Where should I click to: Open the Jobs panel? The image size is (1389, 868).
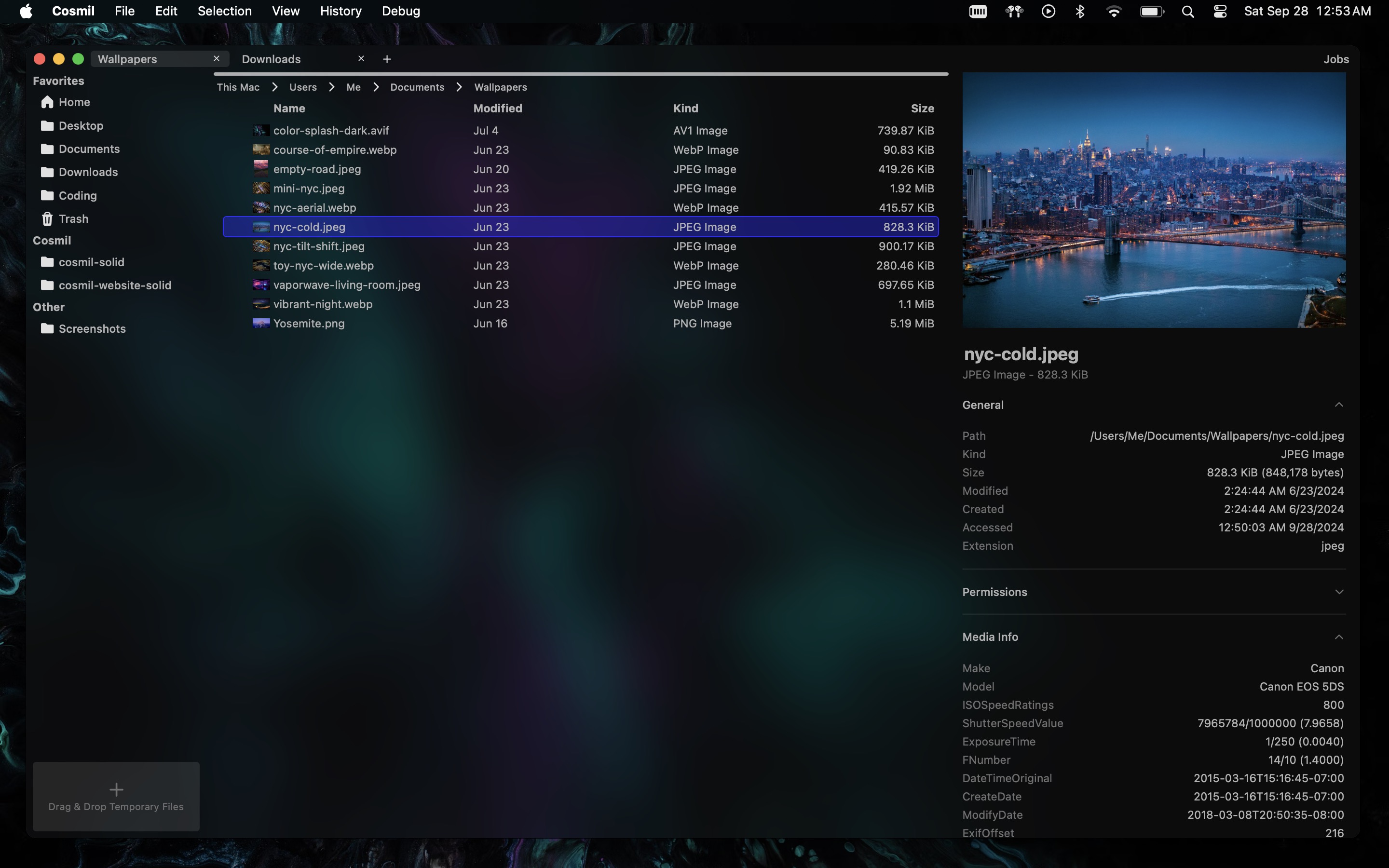click(x=1335, y=59)
